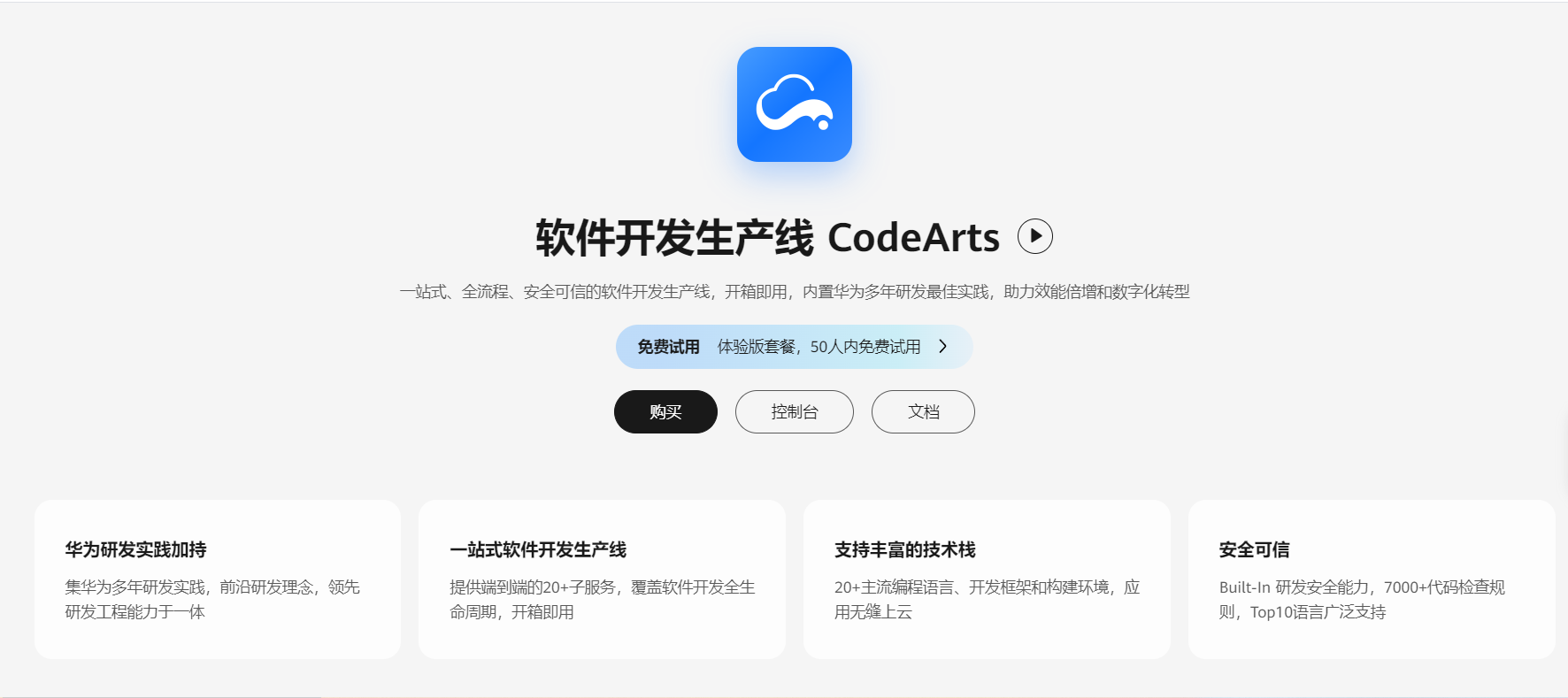
Task: Select the 一站式软件开发生产线 card
Action: point(602,579)
